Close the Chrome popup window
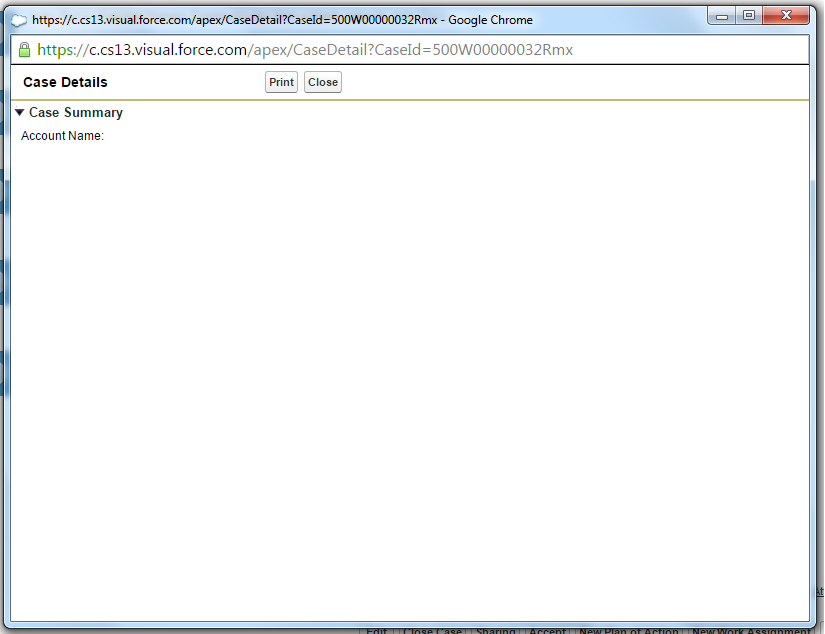Image resolution: width=825 pixels, height=634 pixels. tap(786, 16)
